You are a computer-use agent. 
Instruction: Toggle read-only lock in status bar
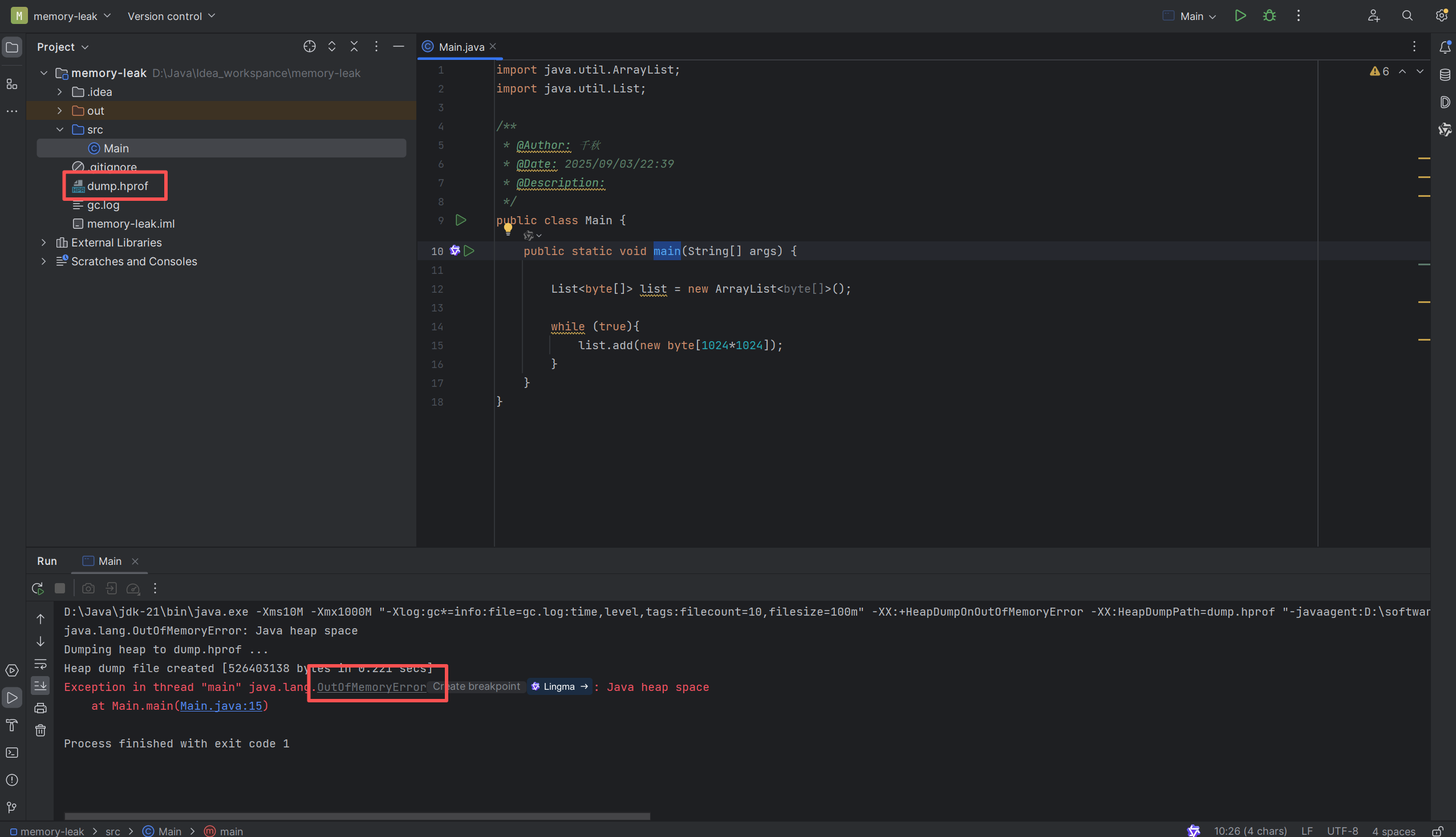click(x=1438, y=831)
